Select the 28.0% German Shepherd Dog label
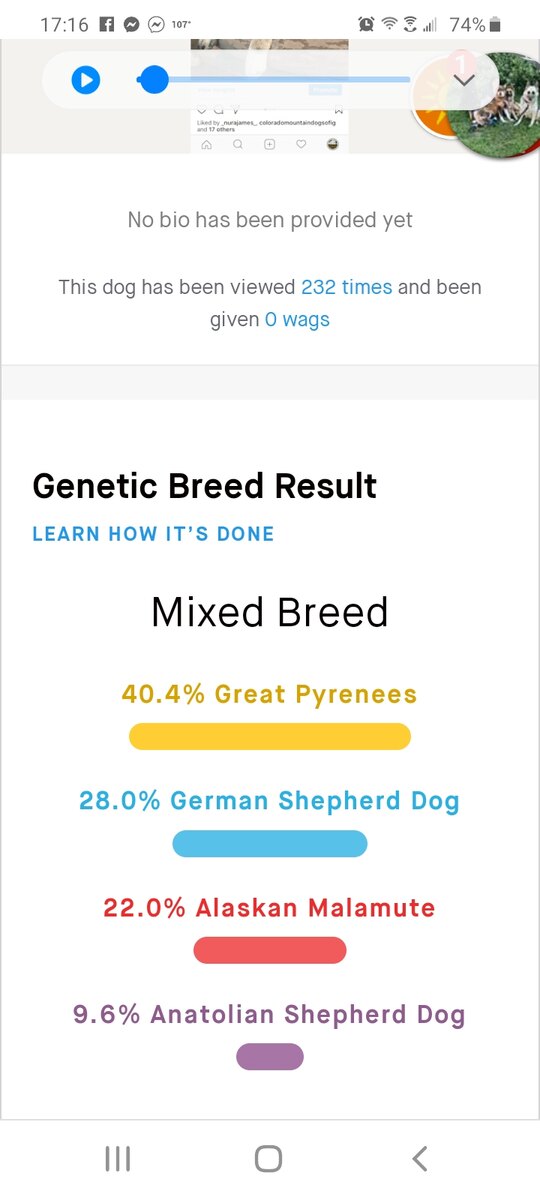This screenshot has height=1200, width=540. [x=270, y=801]
